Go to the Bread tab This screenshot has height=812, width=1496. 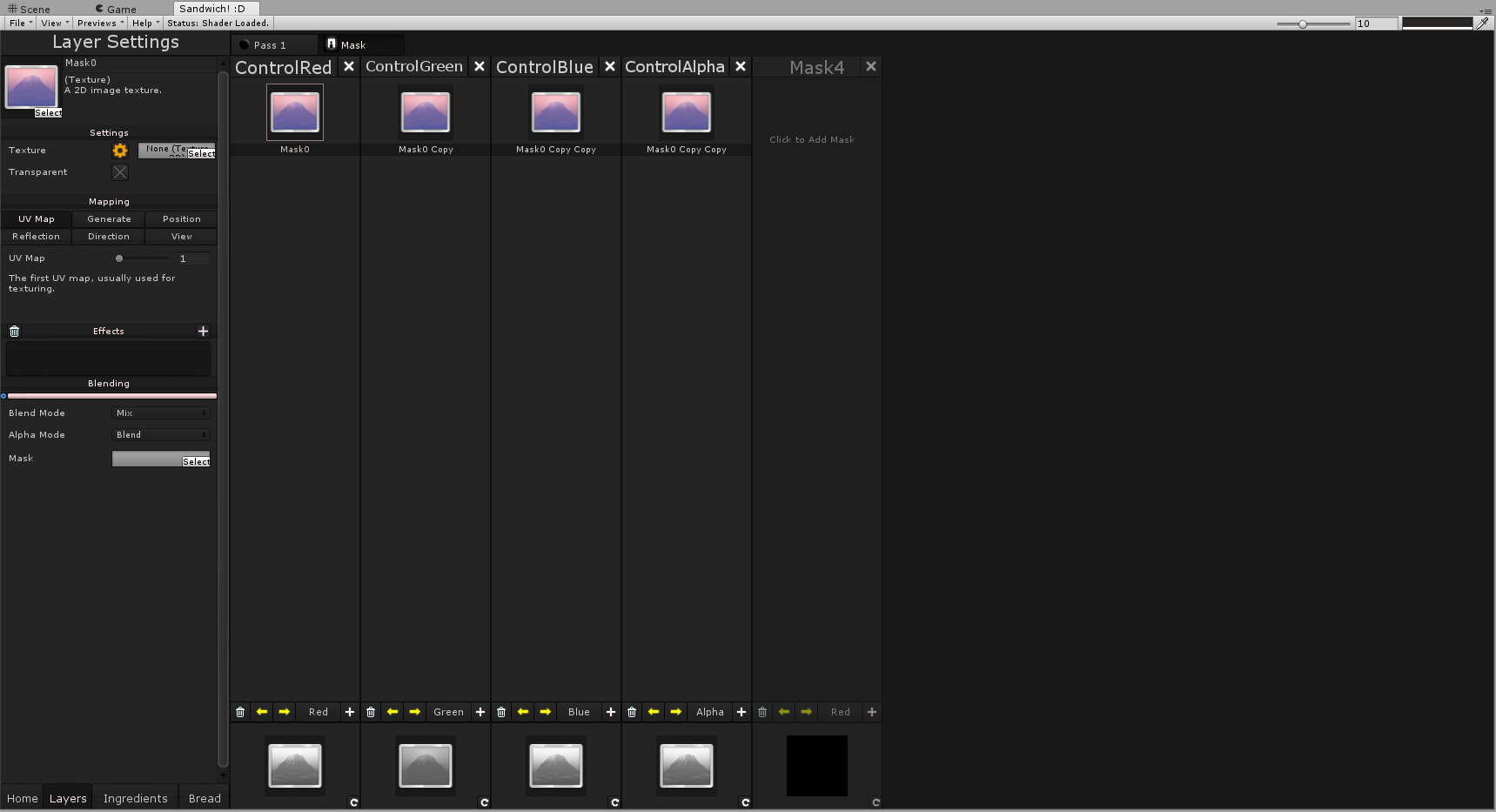point(205,798)
